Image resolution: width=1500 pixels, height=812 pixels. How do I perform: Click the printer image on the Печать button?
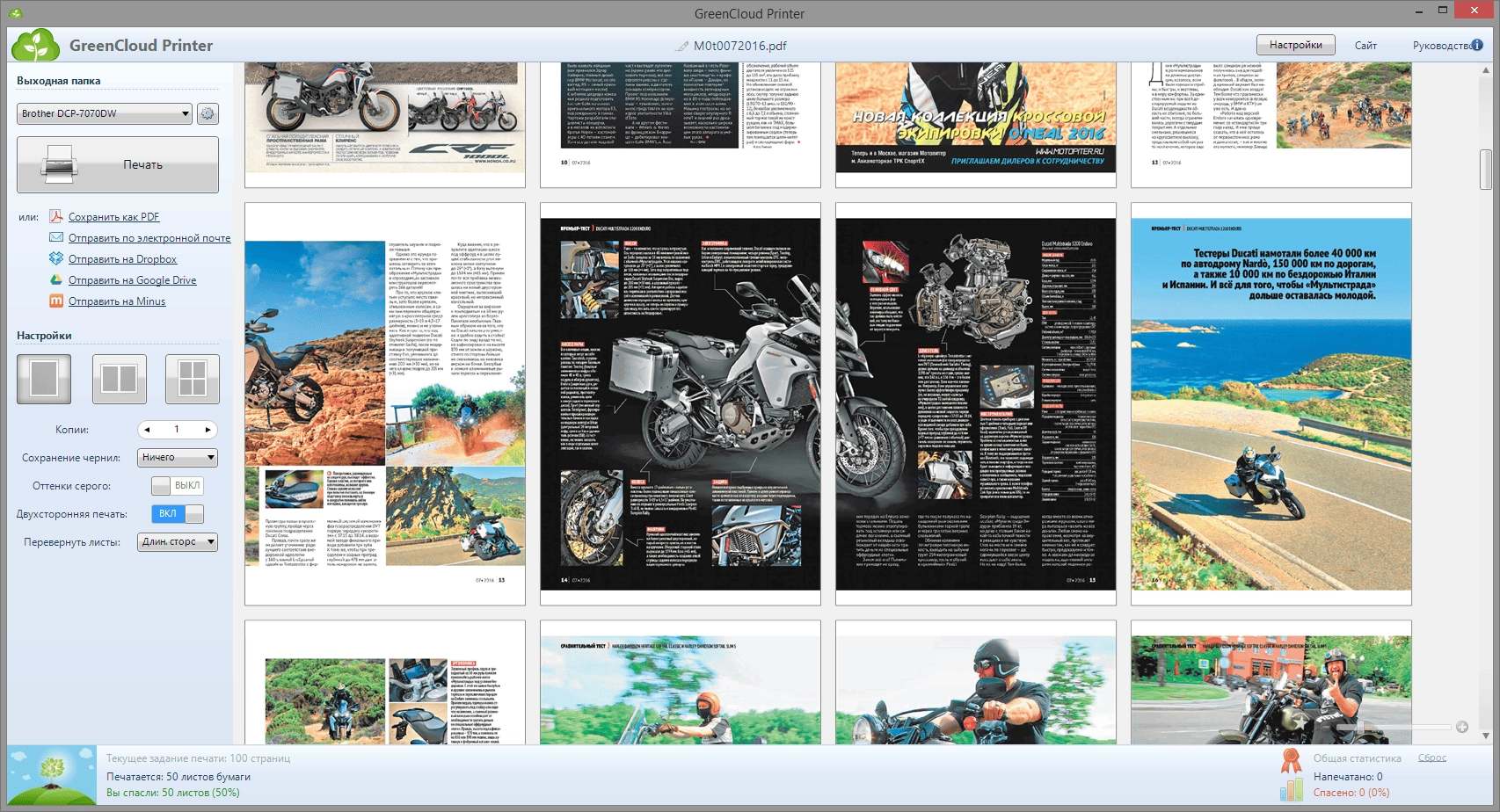[x=58, y=164]
